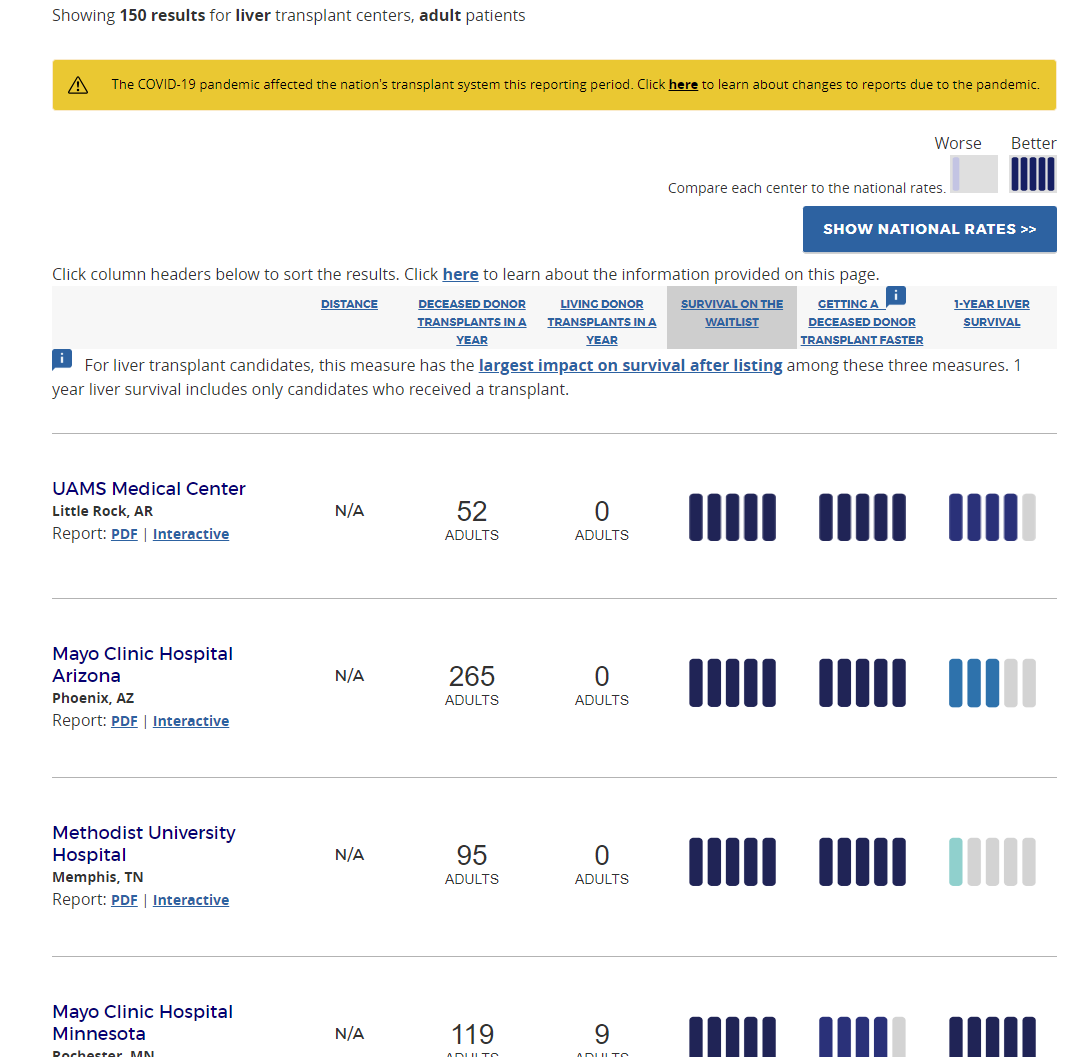This screenshot has height=1057, width=1074.
Task: Open Methodist University Hospital PDF report
Action: point(124,899)
